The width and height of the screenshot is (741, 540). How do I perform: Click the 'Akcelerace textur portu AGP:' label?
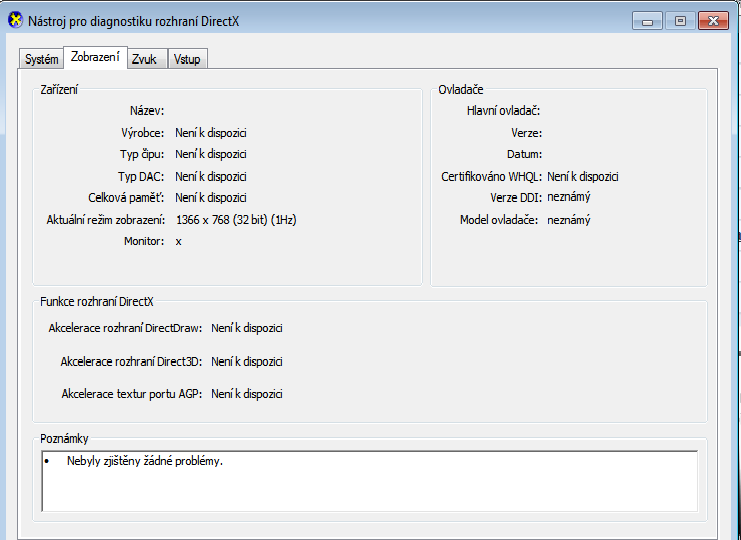(132, 394)
